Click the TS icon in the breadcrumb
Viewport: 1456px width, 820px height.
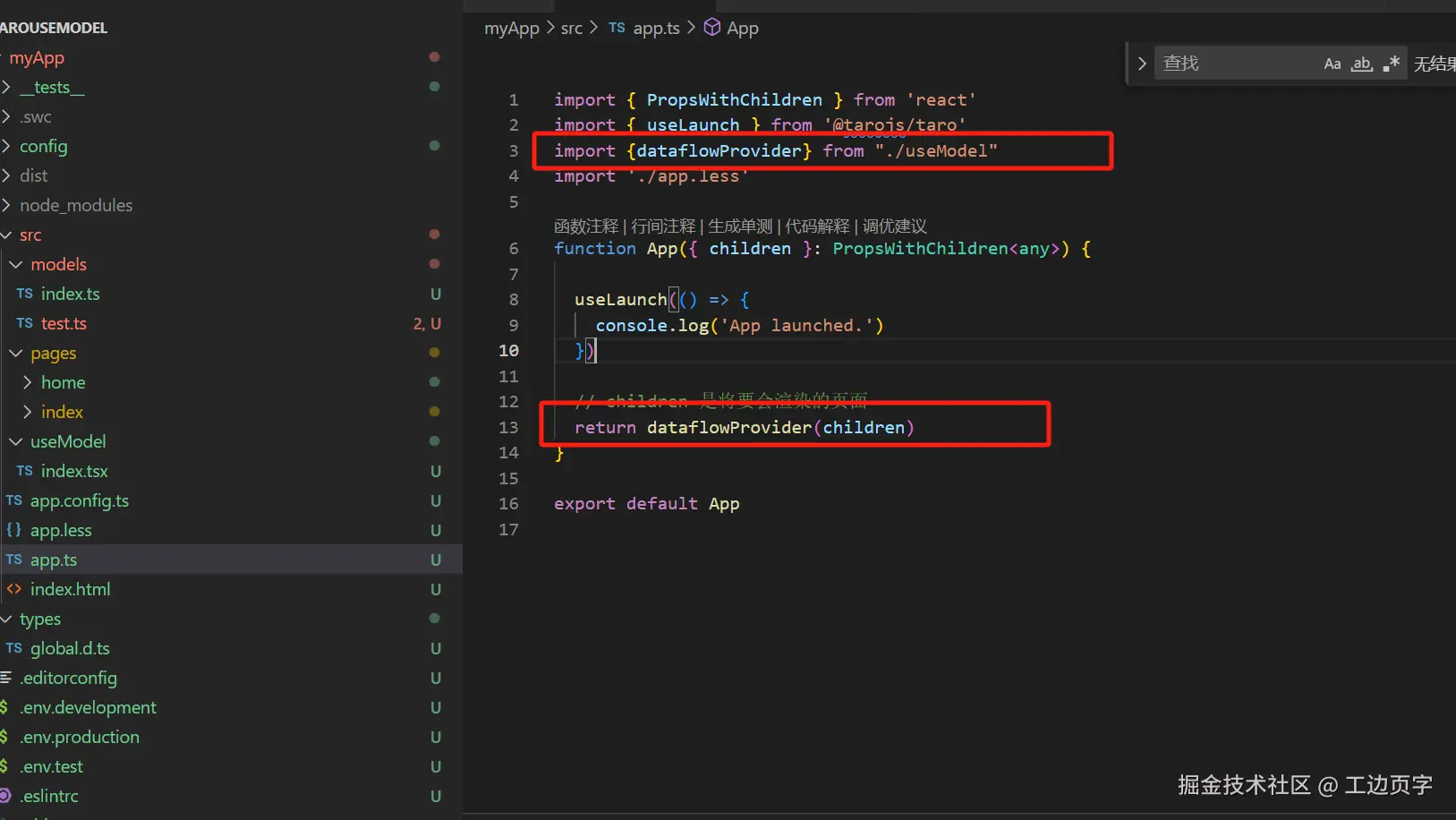[x=617, y=28]
